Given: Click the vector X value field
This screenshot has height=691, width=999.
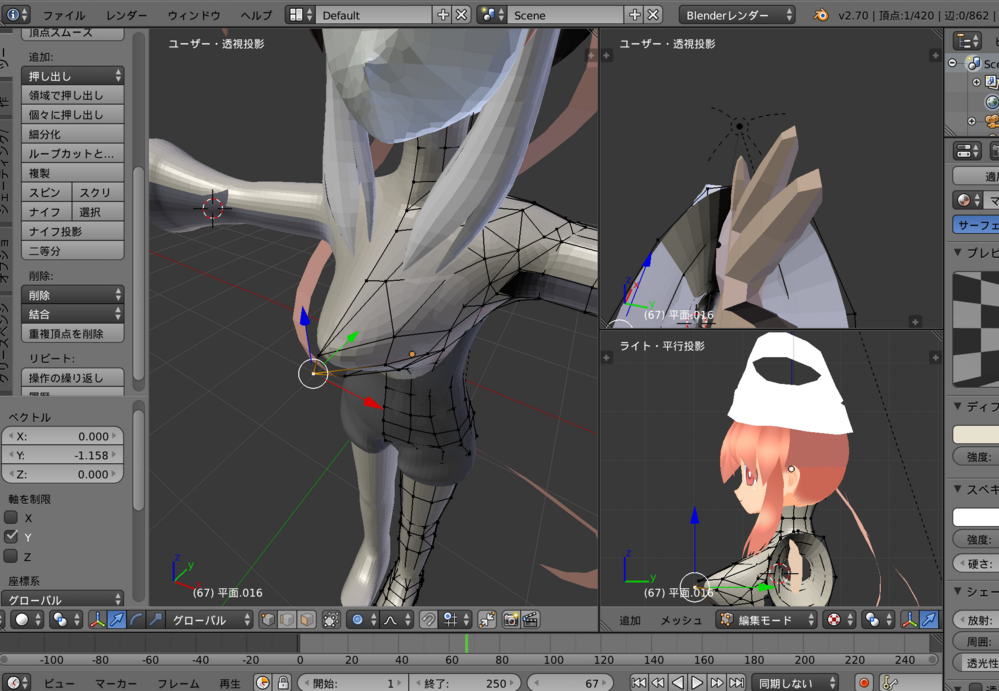Looking at the screenshot, I should (x=62, y=436).
